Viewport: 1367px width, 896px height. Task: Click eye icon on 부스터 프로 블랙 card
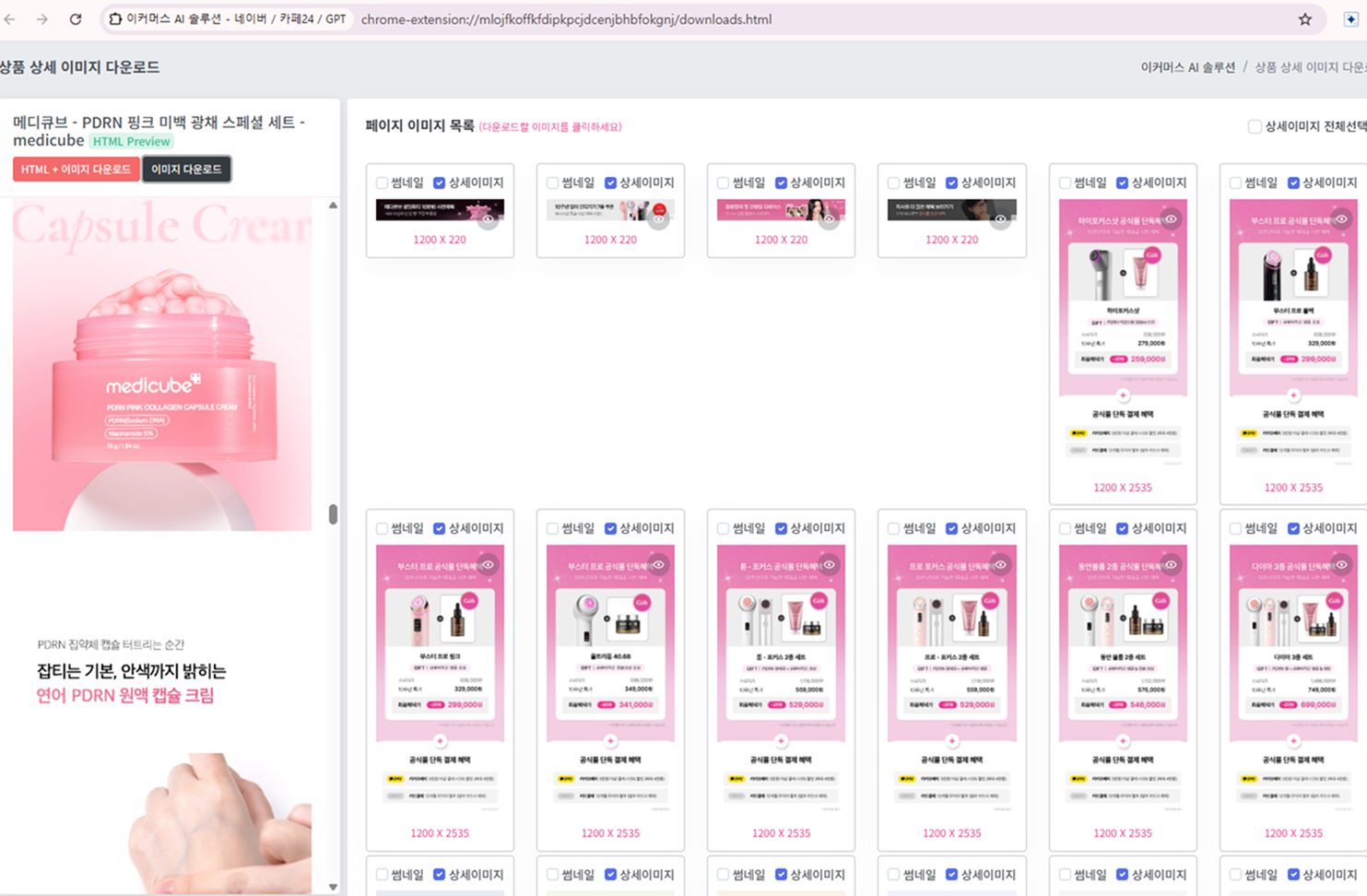pyautogui.click(x=1341, y=219)
